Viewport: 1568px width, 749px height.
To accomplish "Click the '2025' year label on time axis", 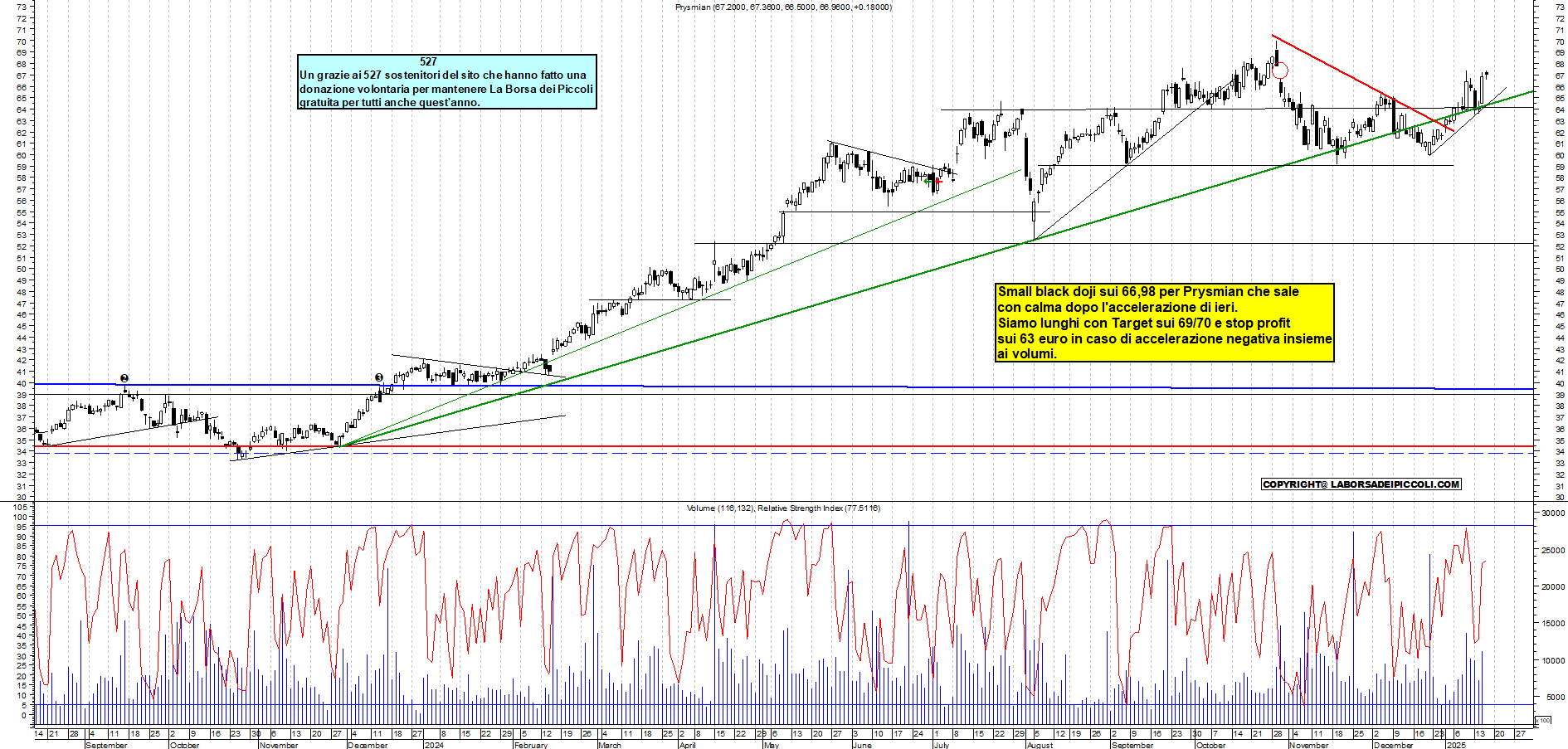I will pos(1456,745).
